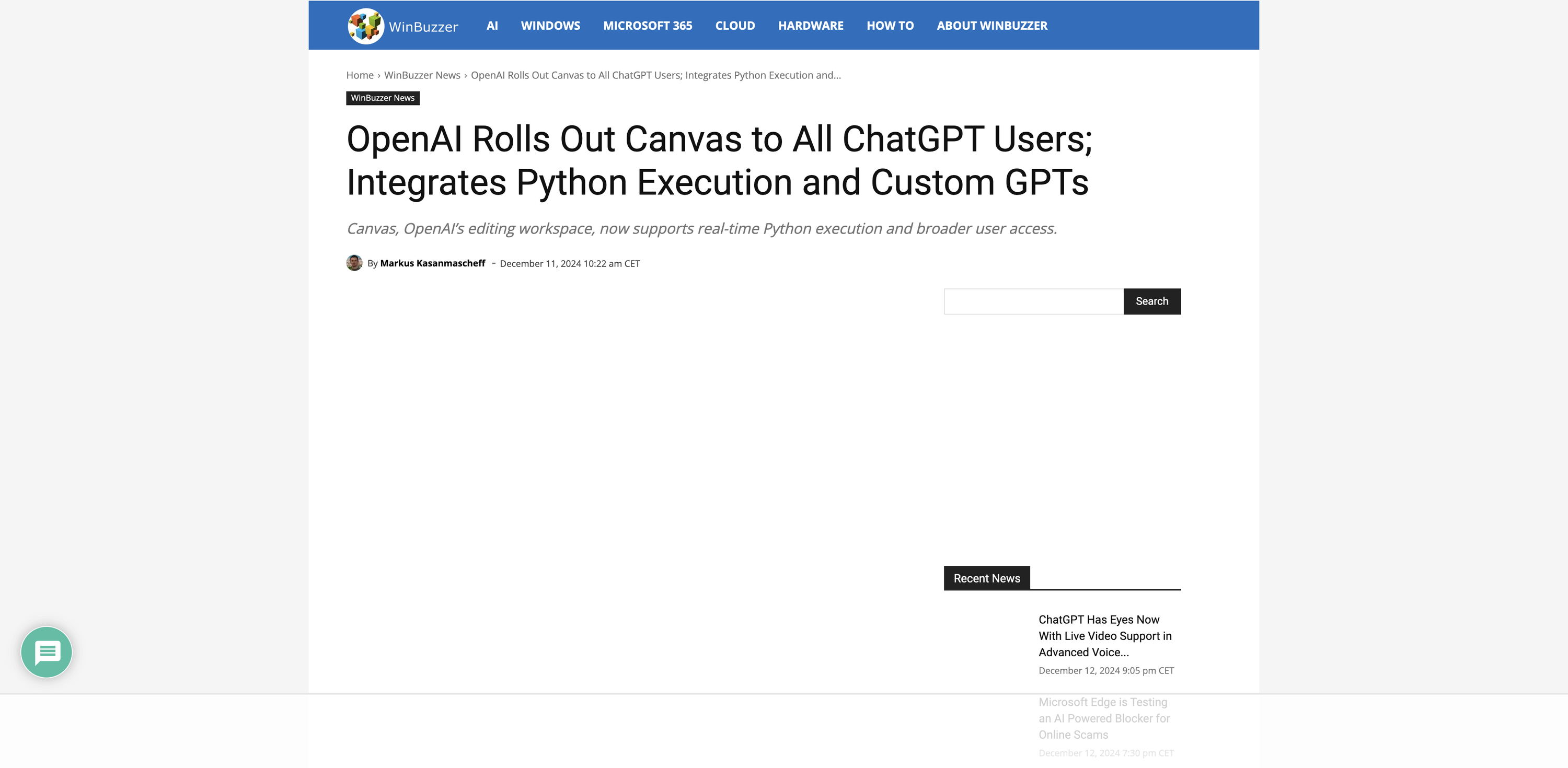Click the date December 12, 2024 9:05 pm CET
Viewport: 1568px width, 768px height.
click(x=1106, y=671)
